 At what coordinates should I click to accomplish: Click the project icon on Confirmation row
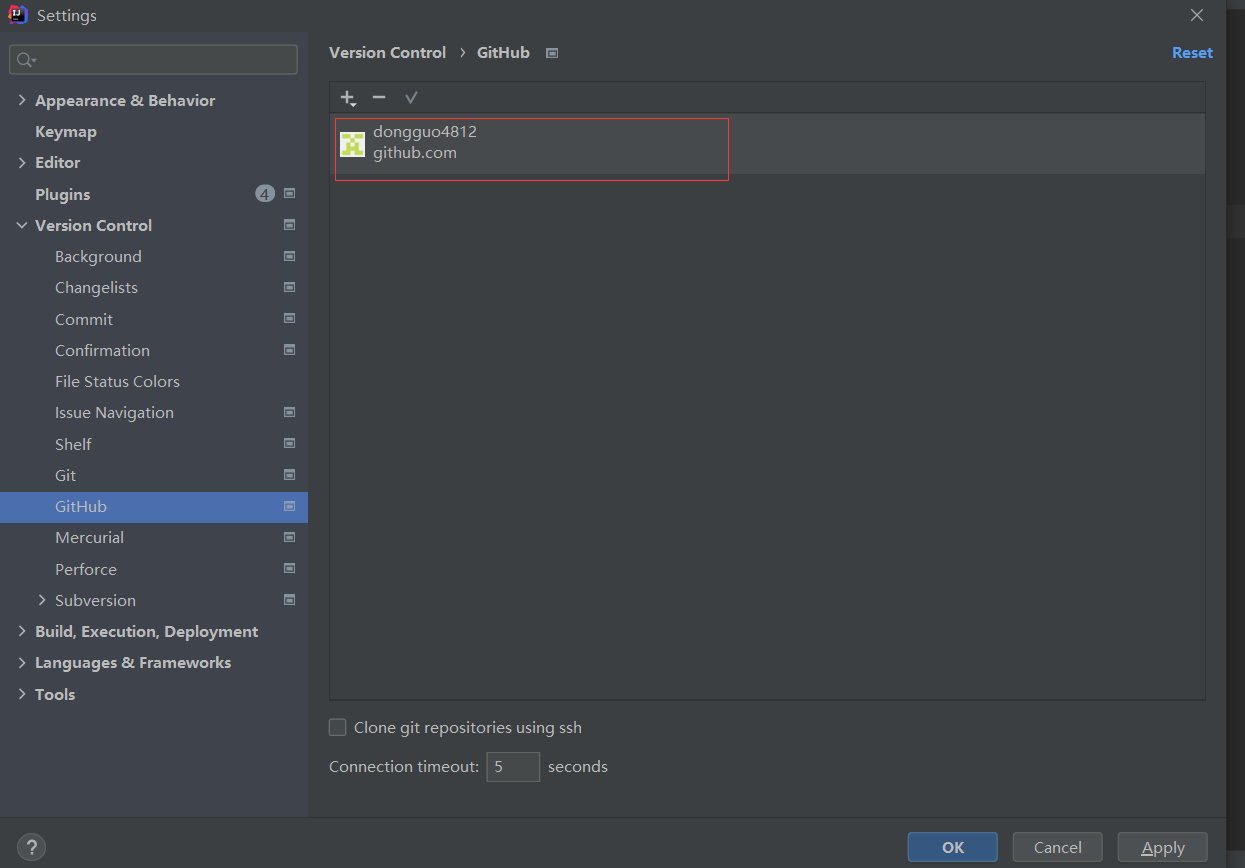click(290, 350)
